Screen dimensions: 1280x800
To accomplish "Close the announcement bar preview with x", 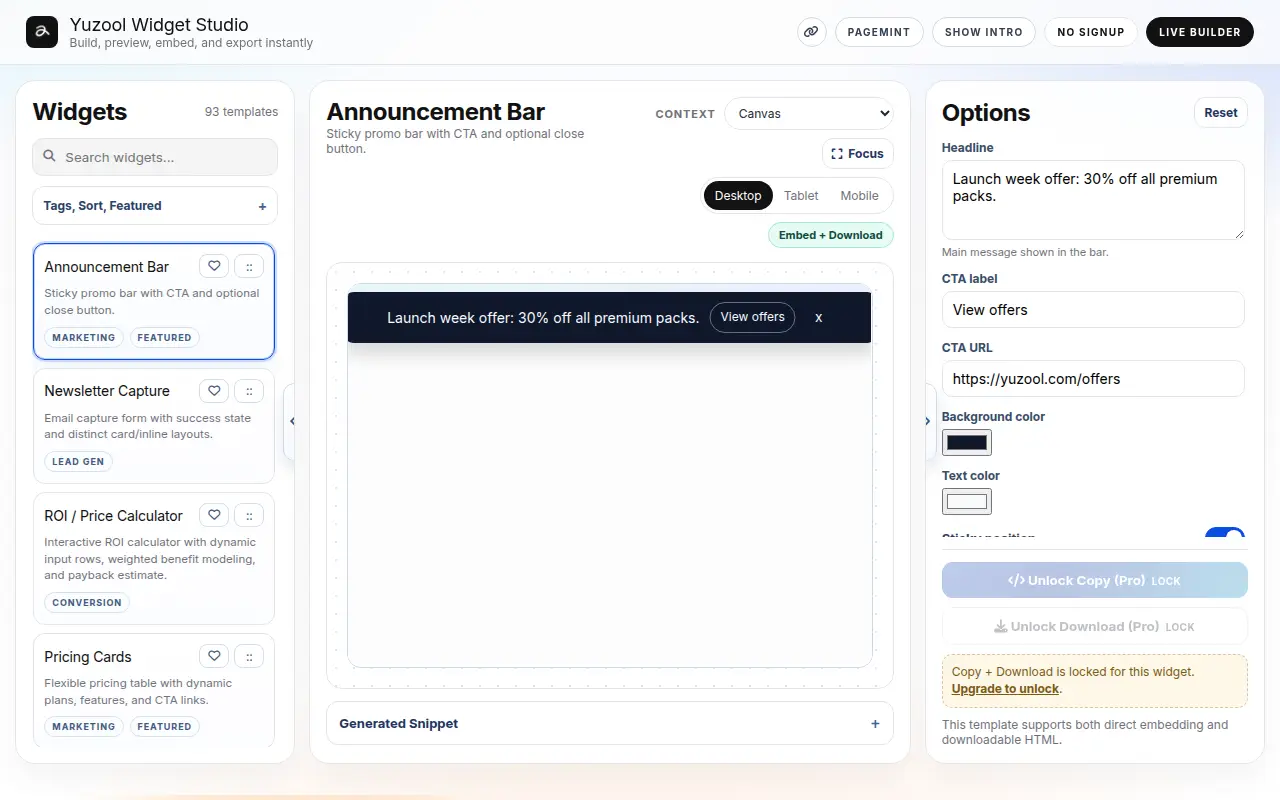I will [x=818, y=317].
